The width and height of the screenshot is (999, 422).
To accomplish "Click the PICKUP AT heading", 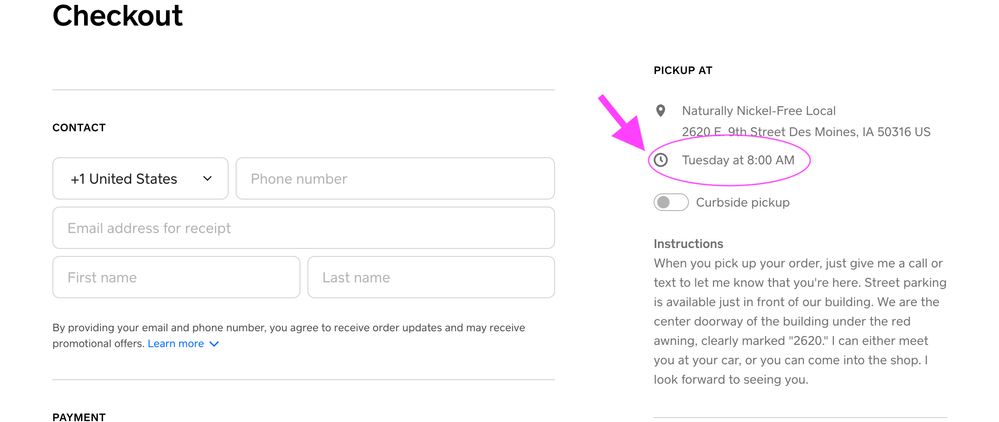I will 683,71.
